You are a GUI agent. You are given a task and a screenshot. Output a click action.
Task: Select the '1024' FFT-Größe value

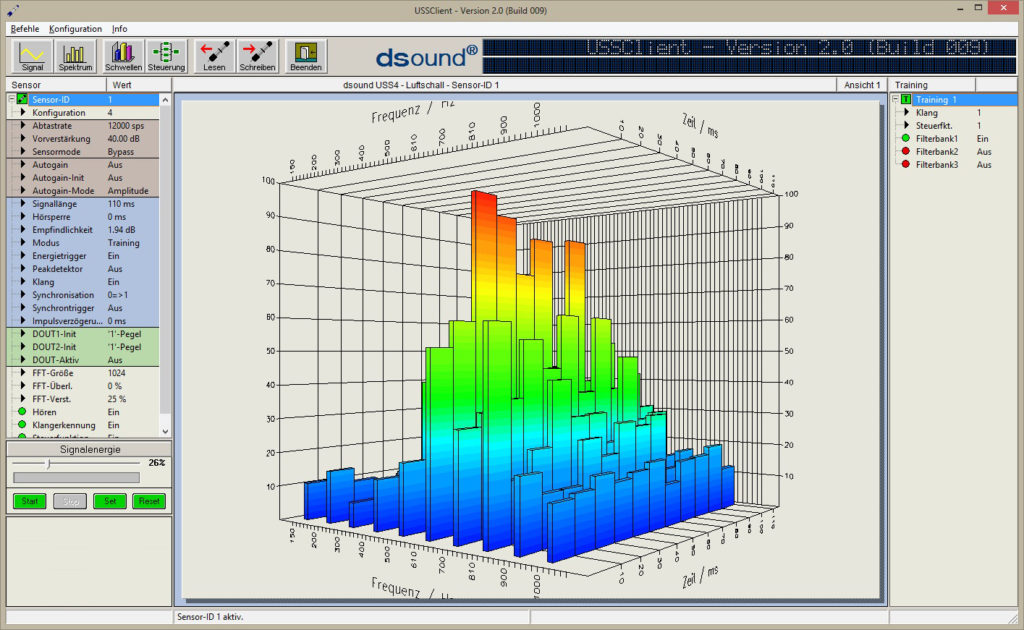coord(116,373)
